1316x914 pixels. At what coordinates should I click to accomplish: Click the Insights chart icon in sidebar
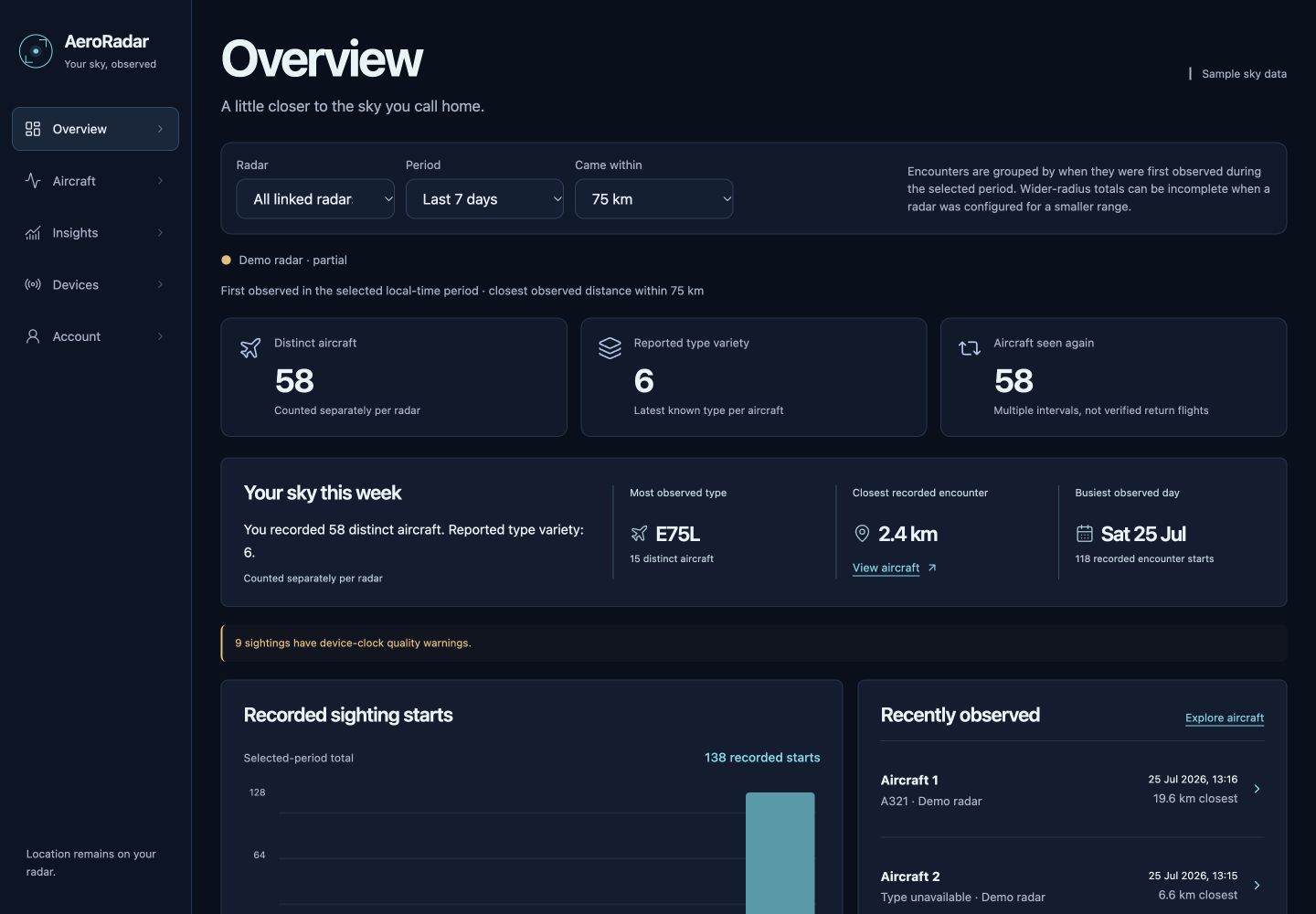33,233
